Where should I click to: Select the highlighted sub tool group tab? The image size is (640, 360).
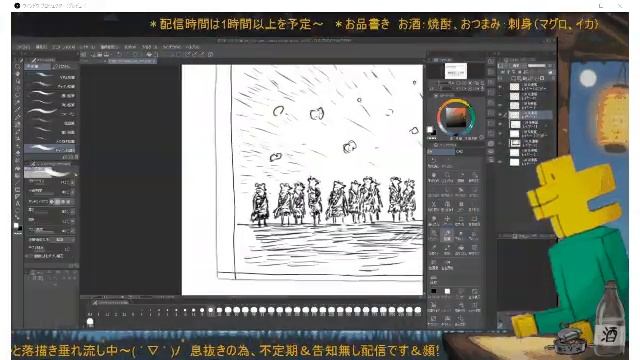coord(38,67)
